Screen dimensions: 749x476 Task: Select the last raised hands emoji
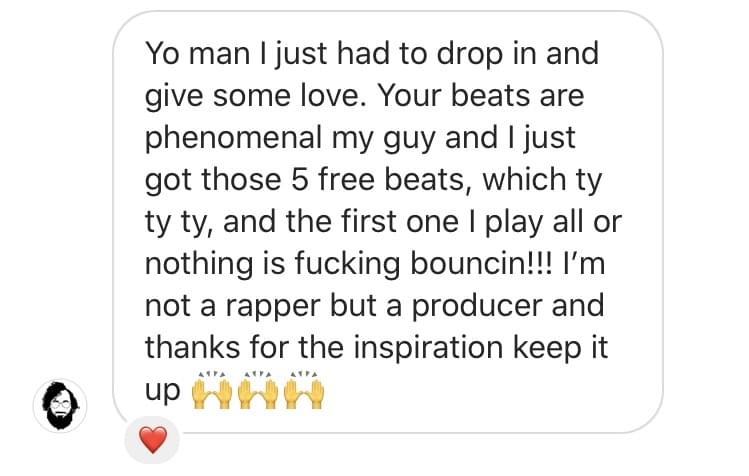304,390
